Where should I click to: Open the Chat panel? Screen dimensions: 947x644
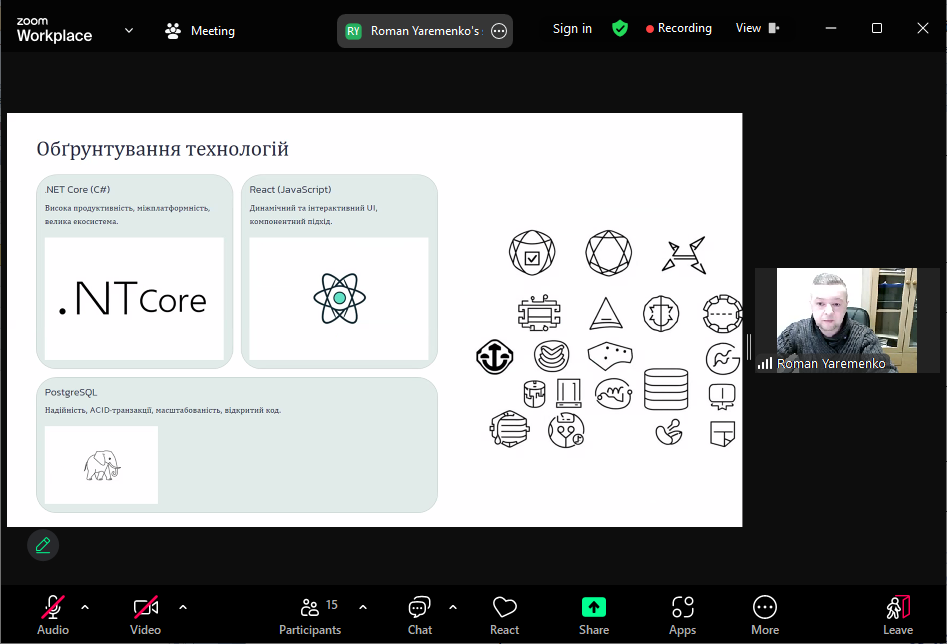420,614
